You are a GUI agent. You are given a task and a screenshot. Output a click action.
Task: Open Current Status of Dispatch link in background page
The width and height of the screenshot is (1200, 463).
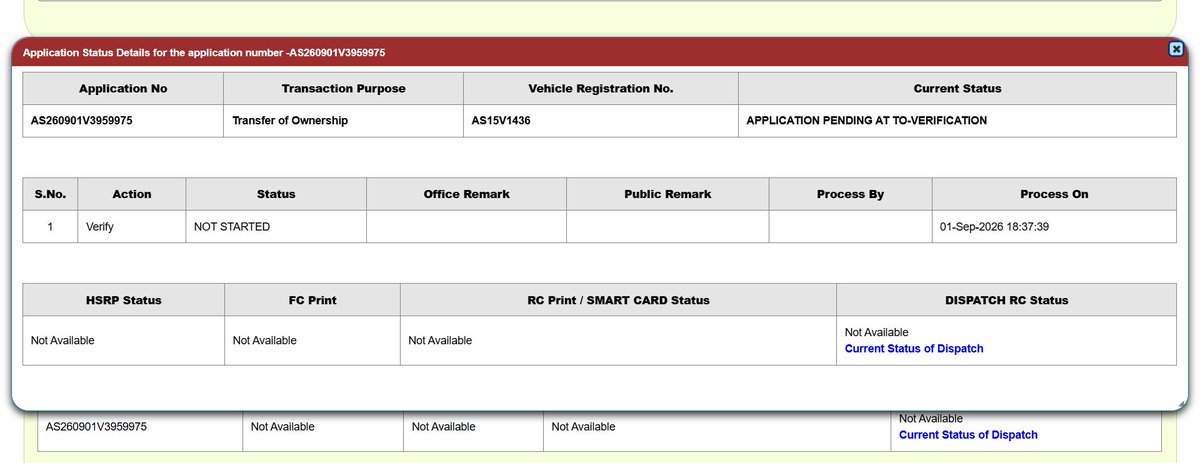point(968,435)
